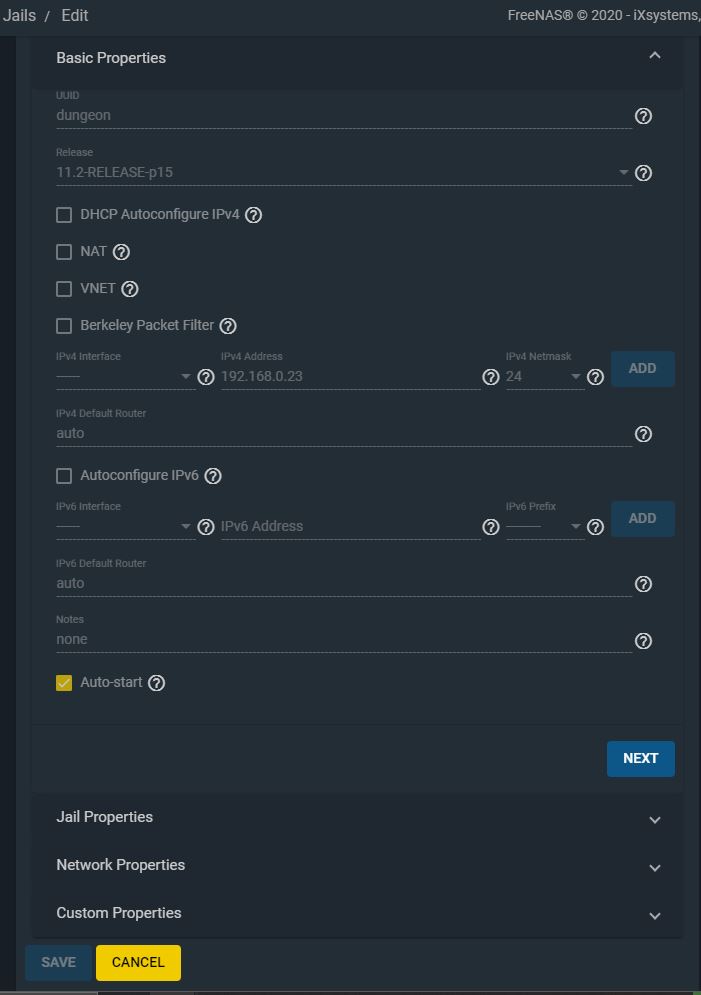Screen dimensions: 701x995
Task: Expand the Network Properties section
Action: coord(358,865)
